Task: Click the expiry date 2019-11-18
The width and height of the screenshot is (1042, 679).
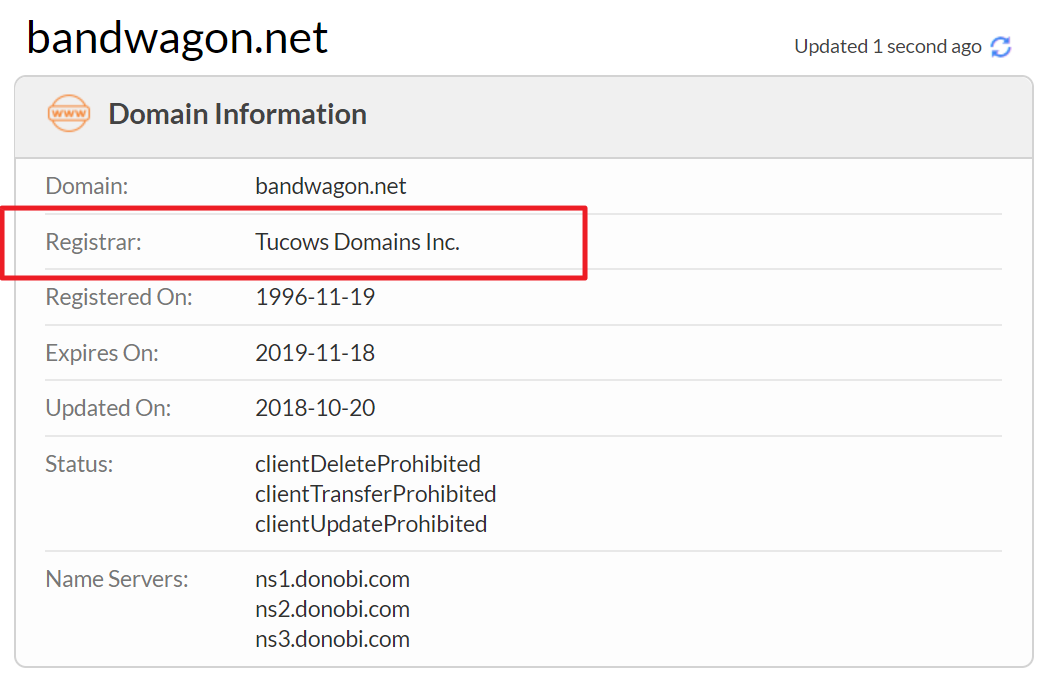Action: (x=315, y=353)
